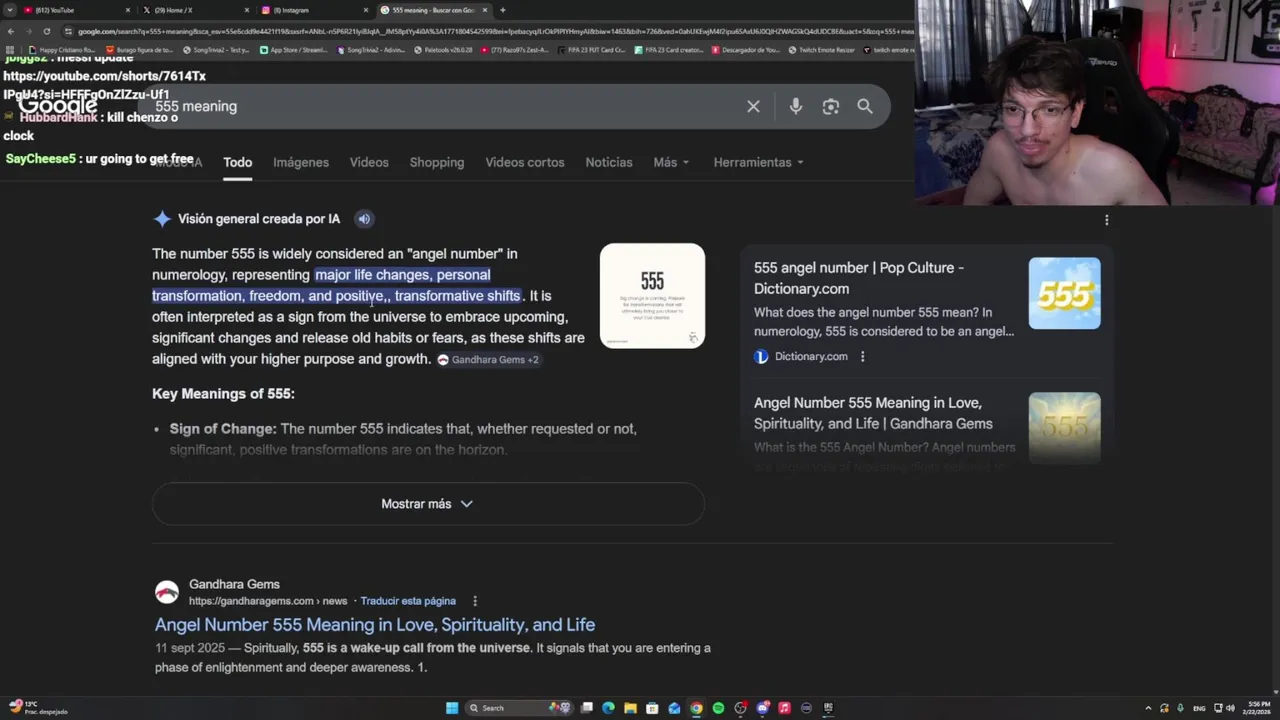Viewport: 1280px width, 720px height.
Task: Open Google Chrome taskbar icon
Action: (696, 708)
